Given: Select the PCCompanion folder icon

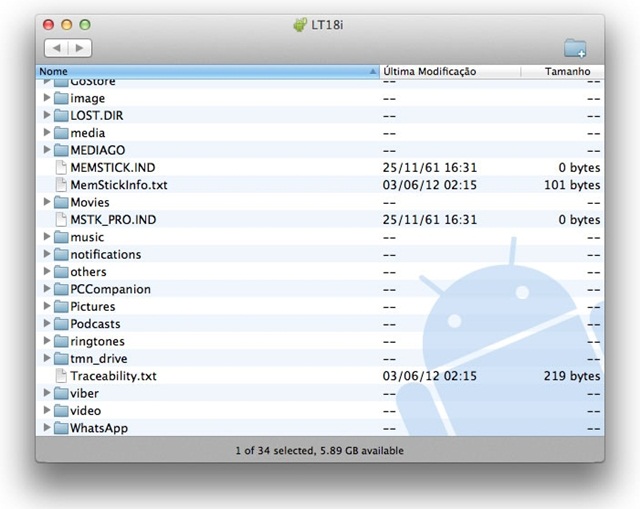Looking at the screenshot, I should click(61, 289).
